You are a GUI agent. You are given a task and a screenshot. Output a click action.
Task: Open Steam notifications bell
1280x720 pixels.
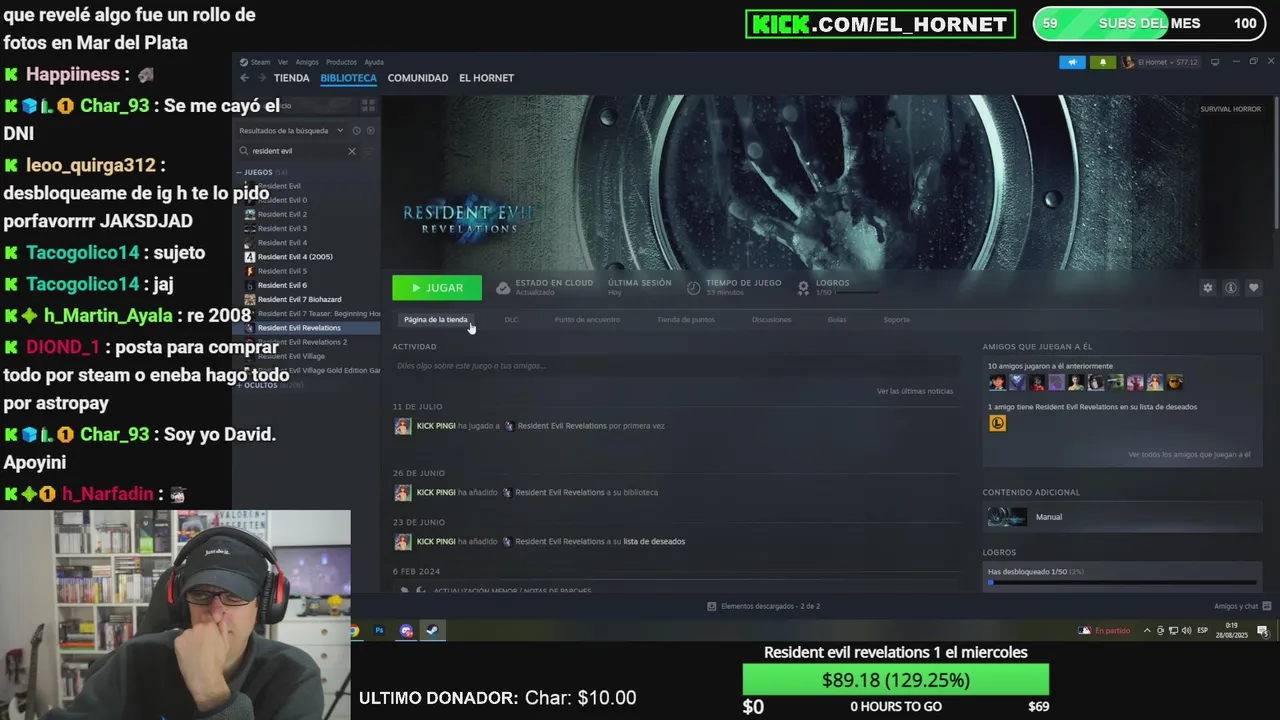[x=1103, y=62]
